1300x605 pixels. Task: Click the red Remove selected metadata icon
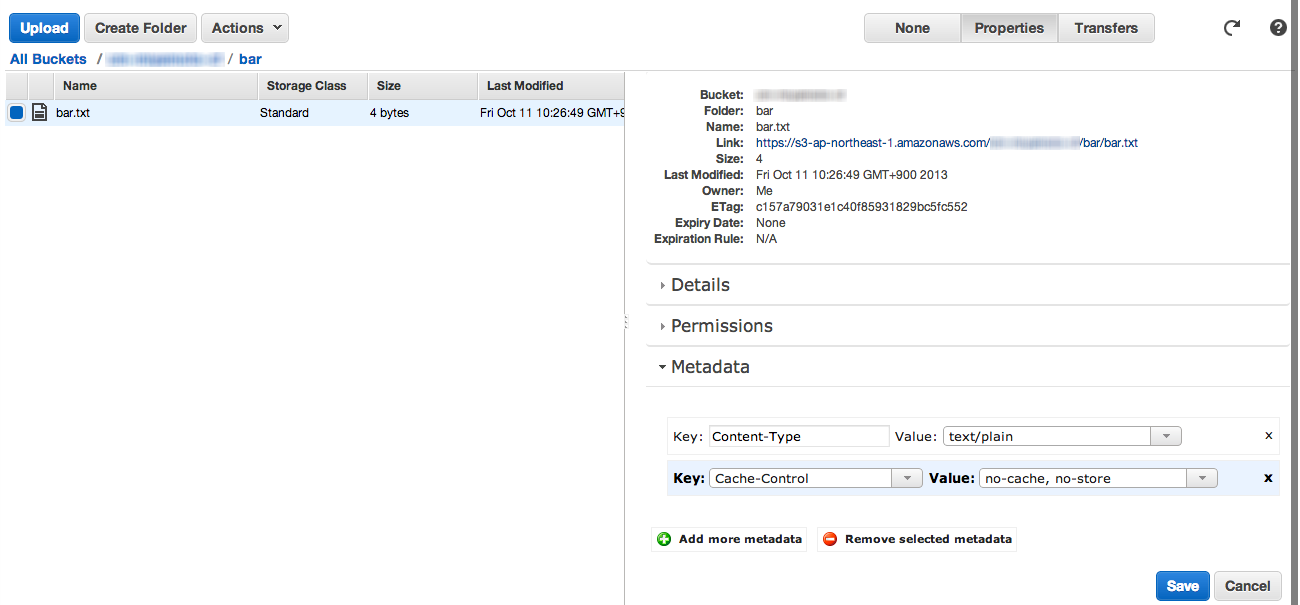click(x=830, y=539)
